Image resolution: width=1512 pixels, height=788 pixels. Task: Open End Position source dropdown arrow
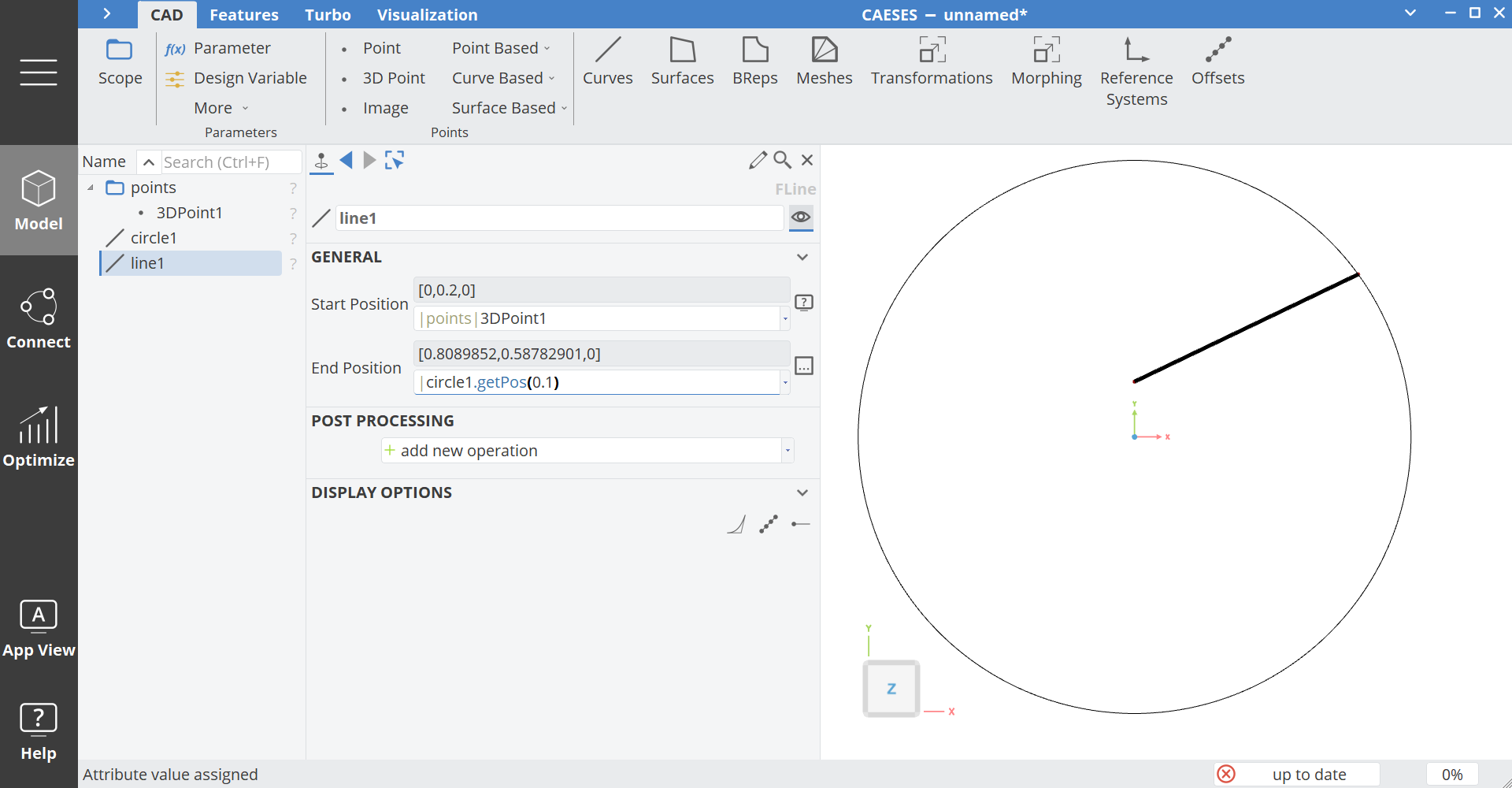(x=785, y=382)
